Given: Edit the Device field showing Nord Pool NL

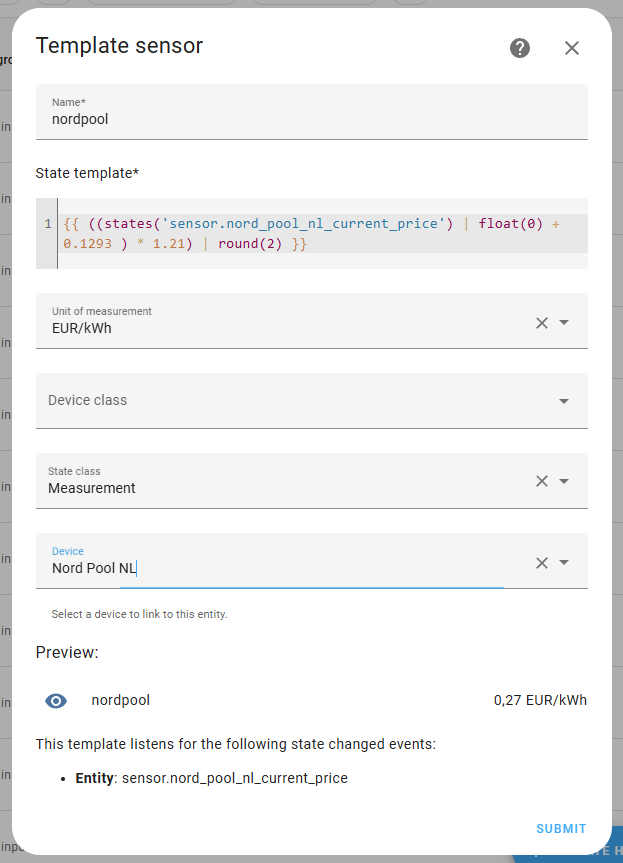Looking at the screenshot, I should (200, 568).
